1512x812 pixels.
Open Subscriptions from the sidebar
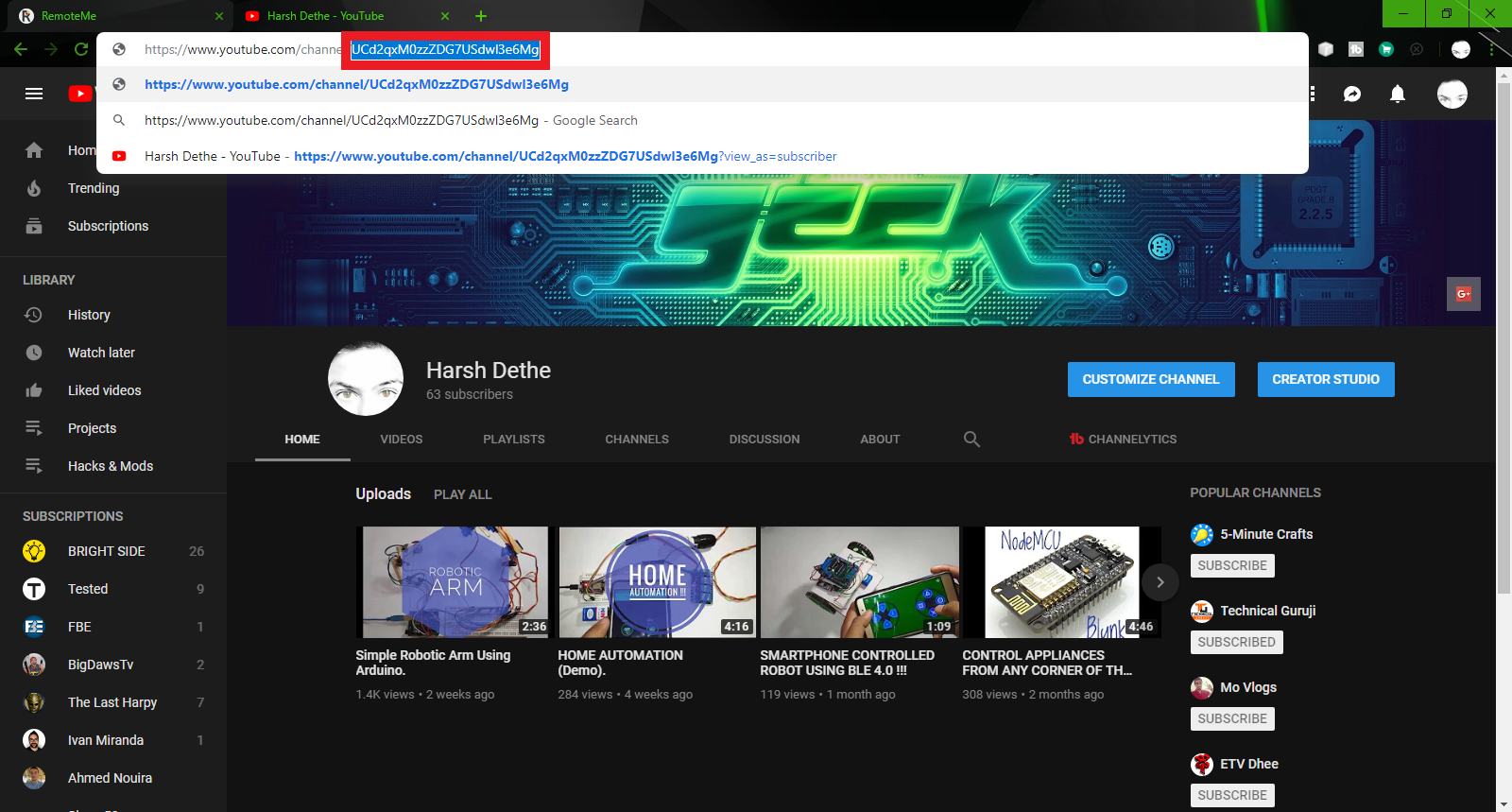click(113, 226)
